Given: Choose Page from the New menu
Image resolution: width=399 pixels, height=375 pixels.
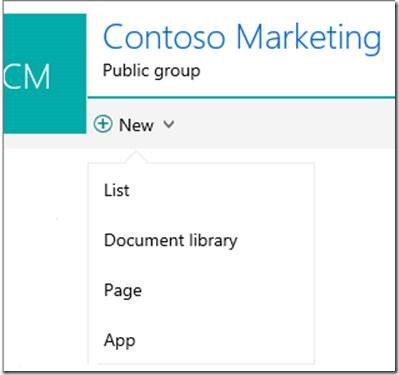Looking at the screenshot, I should coord(201,290).
